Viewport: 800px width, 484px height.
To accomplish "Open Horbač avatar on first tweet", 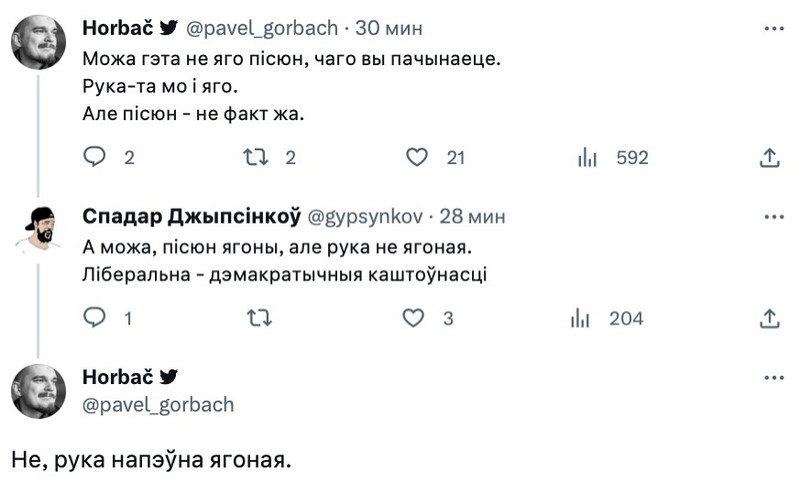I will [38, 42].
